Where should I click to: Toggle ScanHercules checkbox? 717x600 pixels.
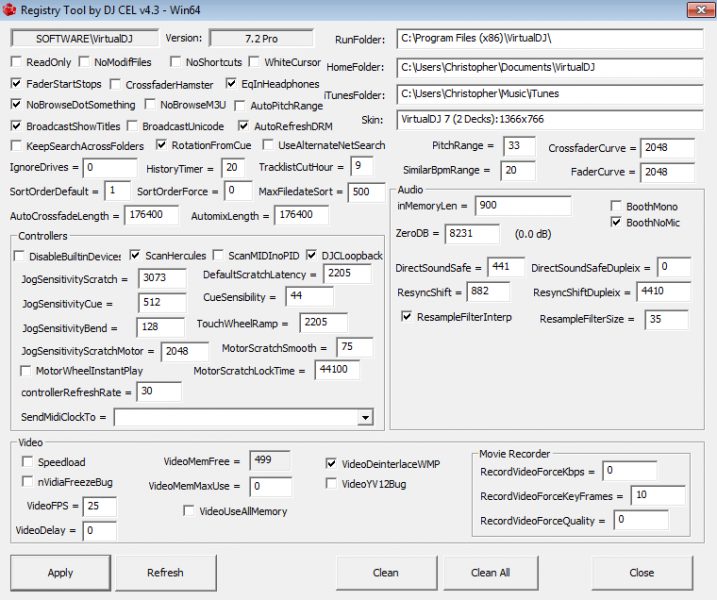pos(135,255)
